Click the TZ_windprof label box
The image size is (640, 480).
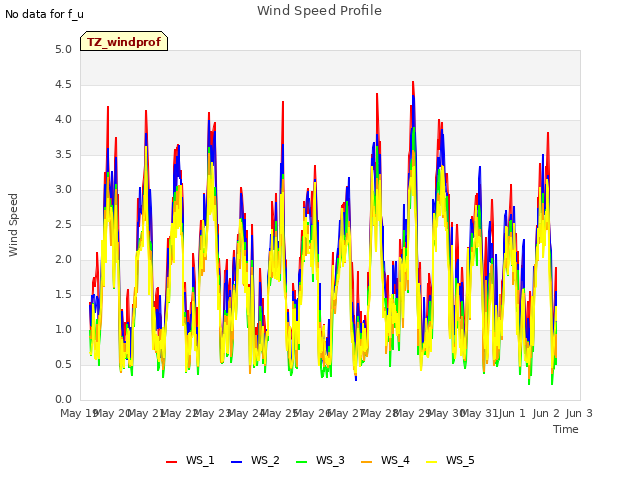click(x=124, y=41)
